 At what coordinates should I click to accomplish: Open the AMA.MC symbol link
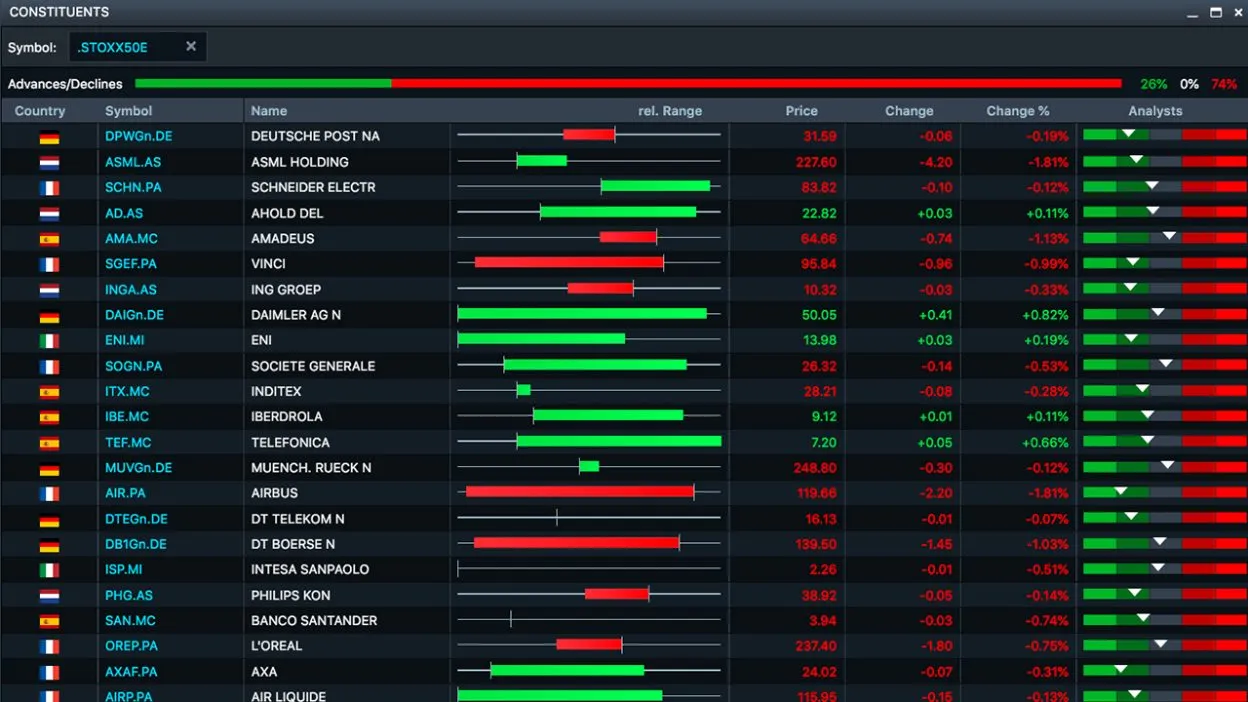pyautogui.click(x=131, y=238)
